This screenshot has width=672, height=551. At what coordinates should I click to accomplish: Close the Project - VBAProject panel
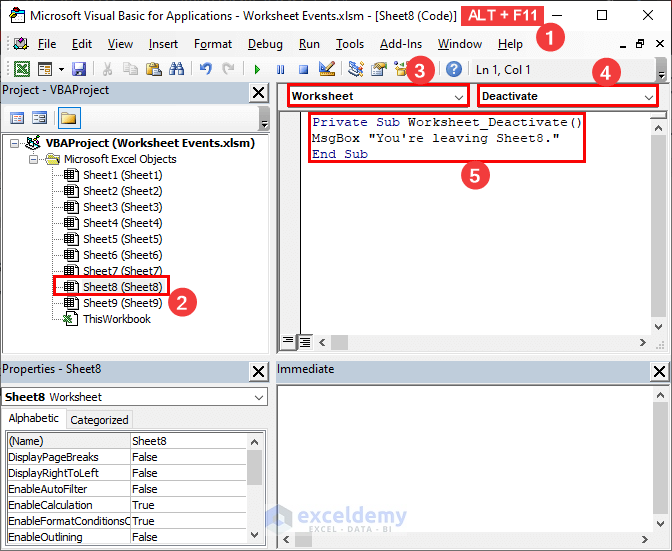pyautogui.click(x=259, y=93)
